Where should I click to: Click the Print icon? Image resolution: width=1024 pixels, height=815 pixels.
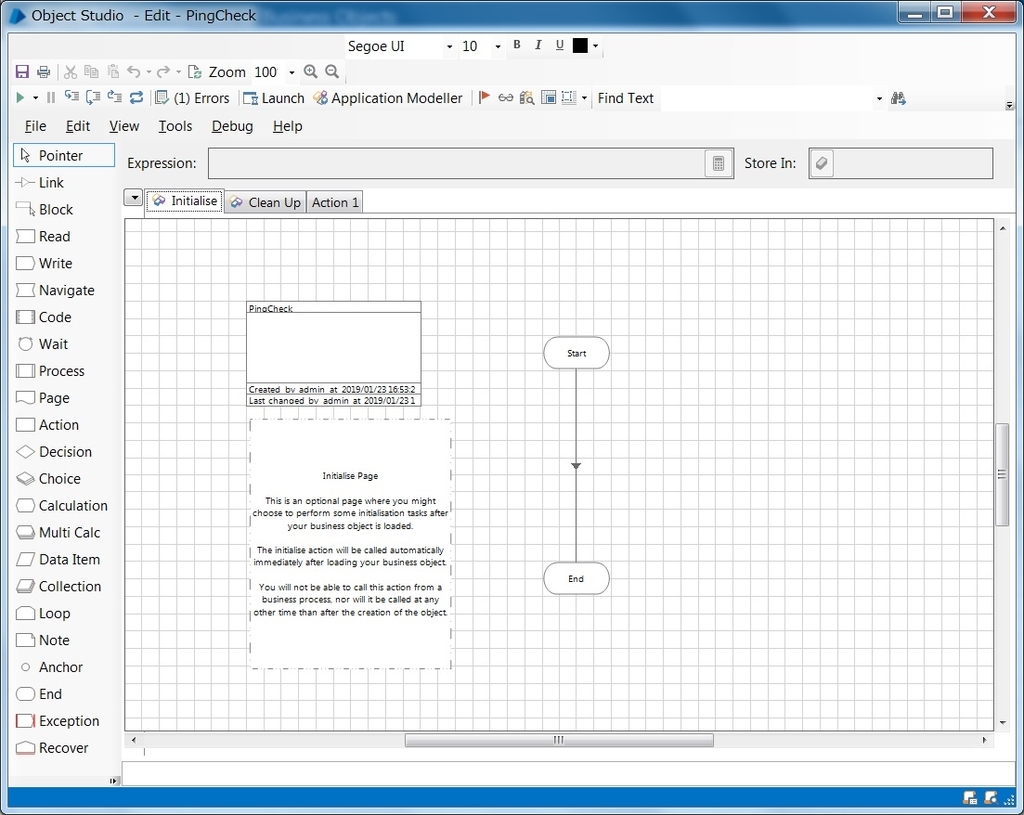[43, 72]
